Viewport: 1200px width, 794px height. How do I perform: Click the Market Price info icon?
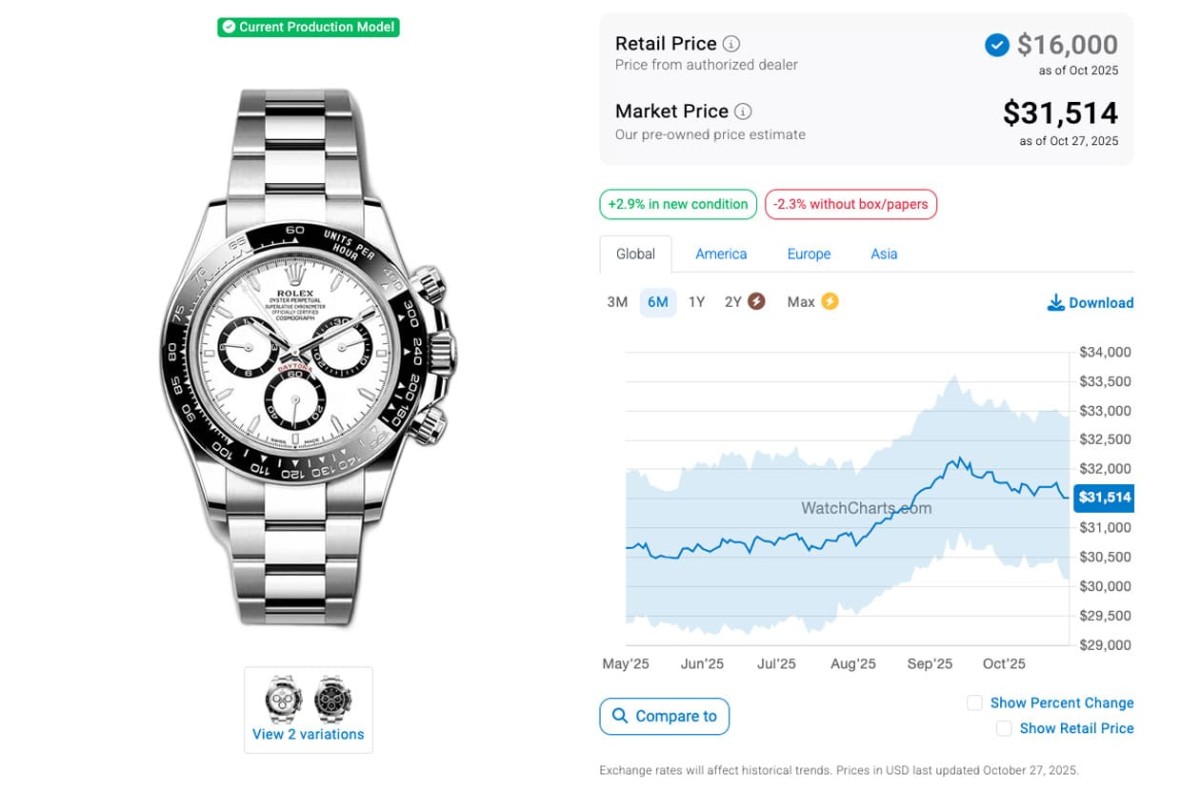click(x=743, y=112)
